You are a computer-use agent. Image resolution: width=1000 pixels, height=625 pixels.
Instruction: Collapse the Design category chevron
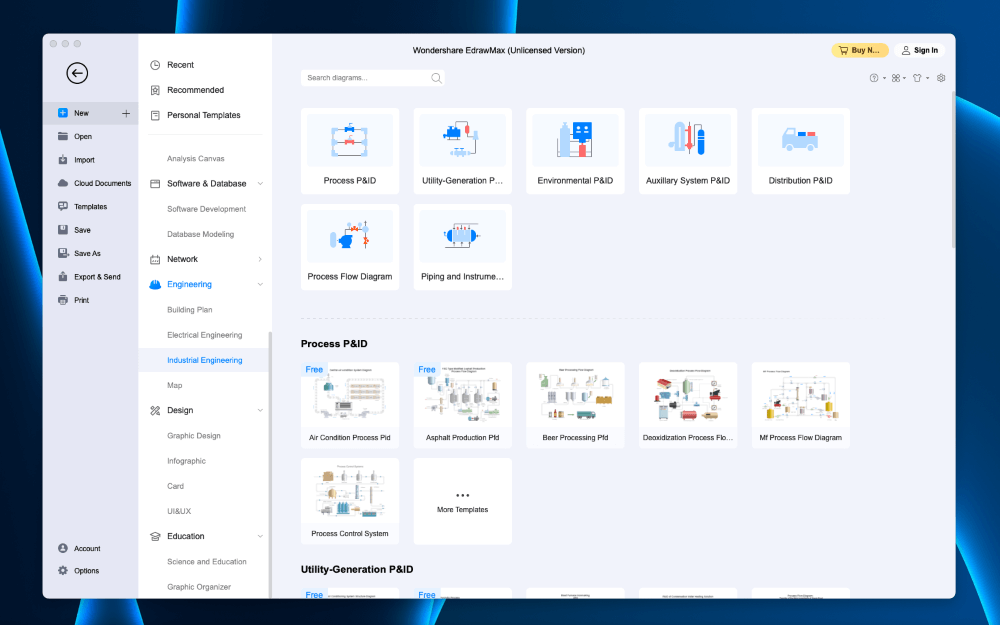(x=260, y=410)
